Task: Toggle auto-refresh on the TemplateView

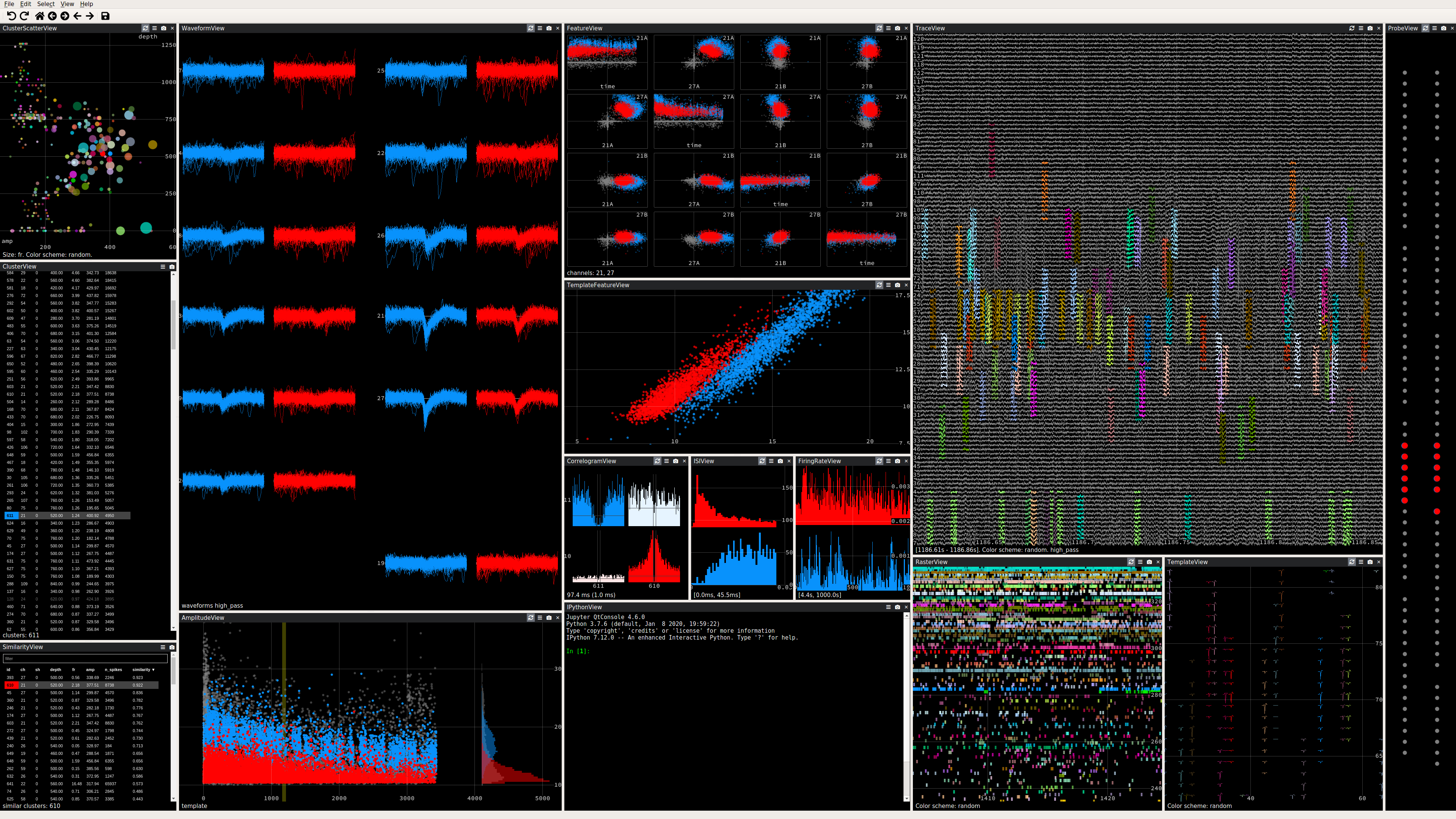Action: [1351, 562]
